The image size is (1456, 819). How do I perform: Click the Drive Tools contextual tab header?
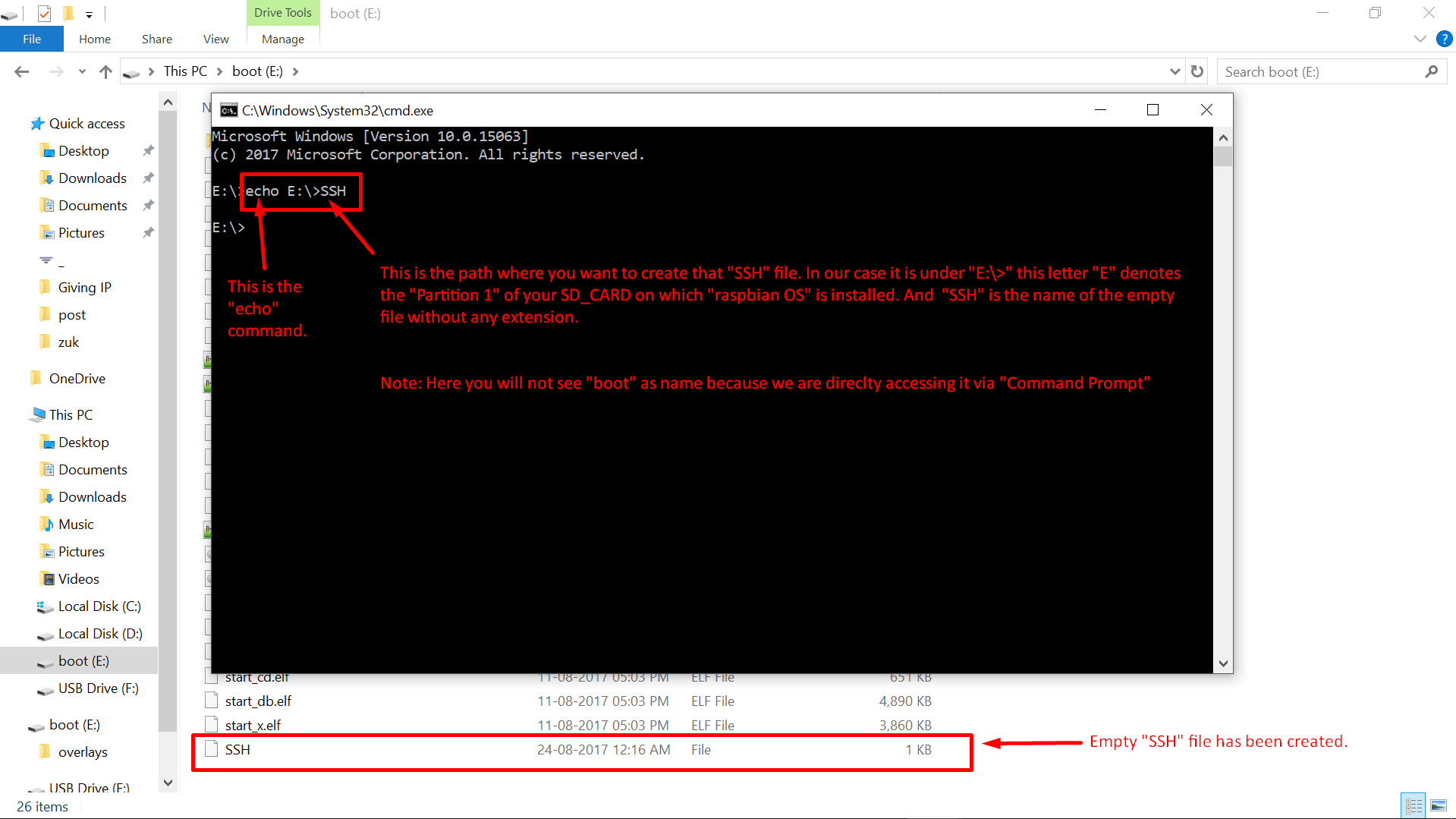[283, 13]
